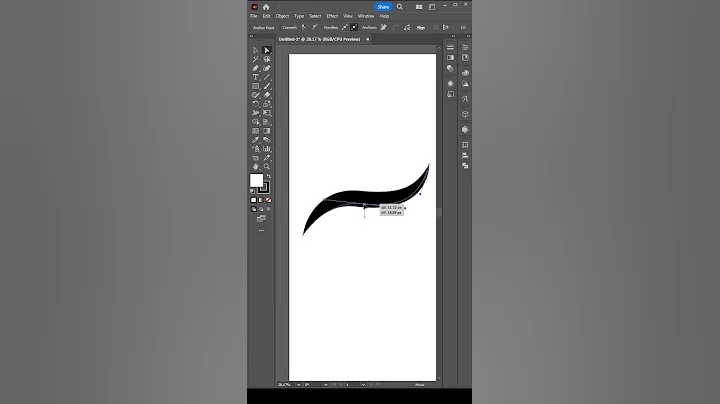Screen dimensions: 720x404
Task: Open Edit Toolbar three-dots button
Action: pos(261,230)
